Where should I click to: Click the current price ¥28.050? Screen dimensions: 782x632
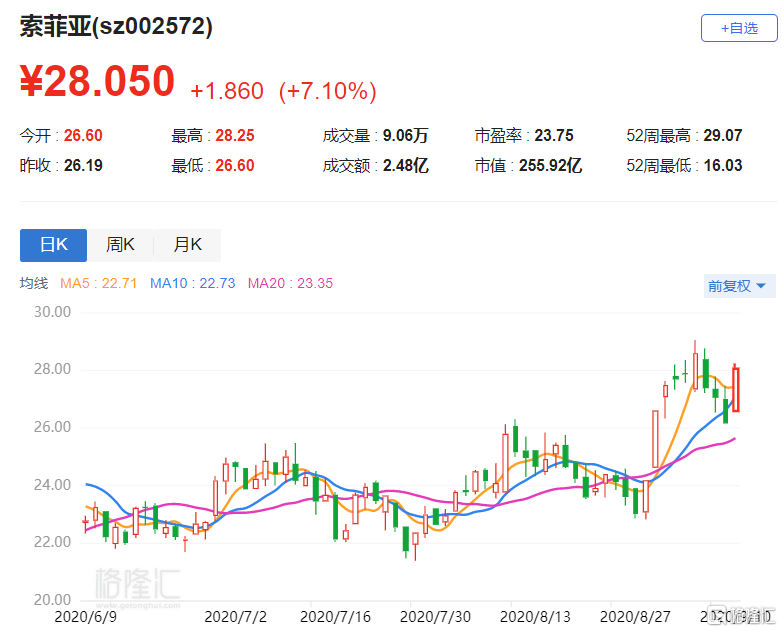pyautogui.click(x=97, y=81)
